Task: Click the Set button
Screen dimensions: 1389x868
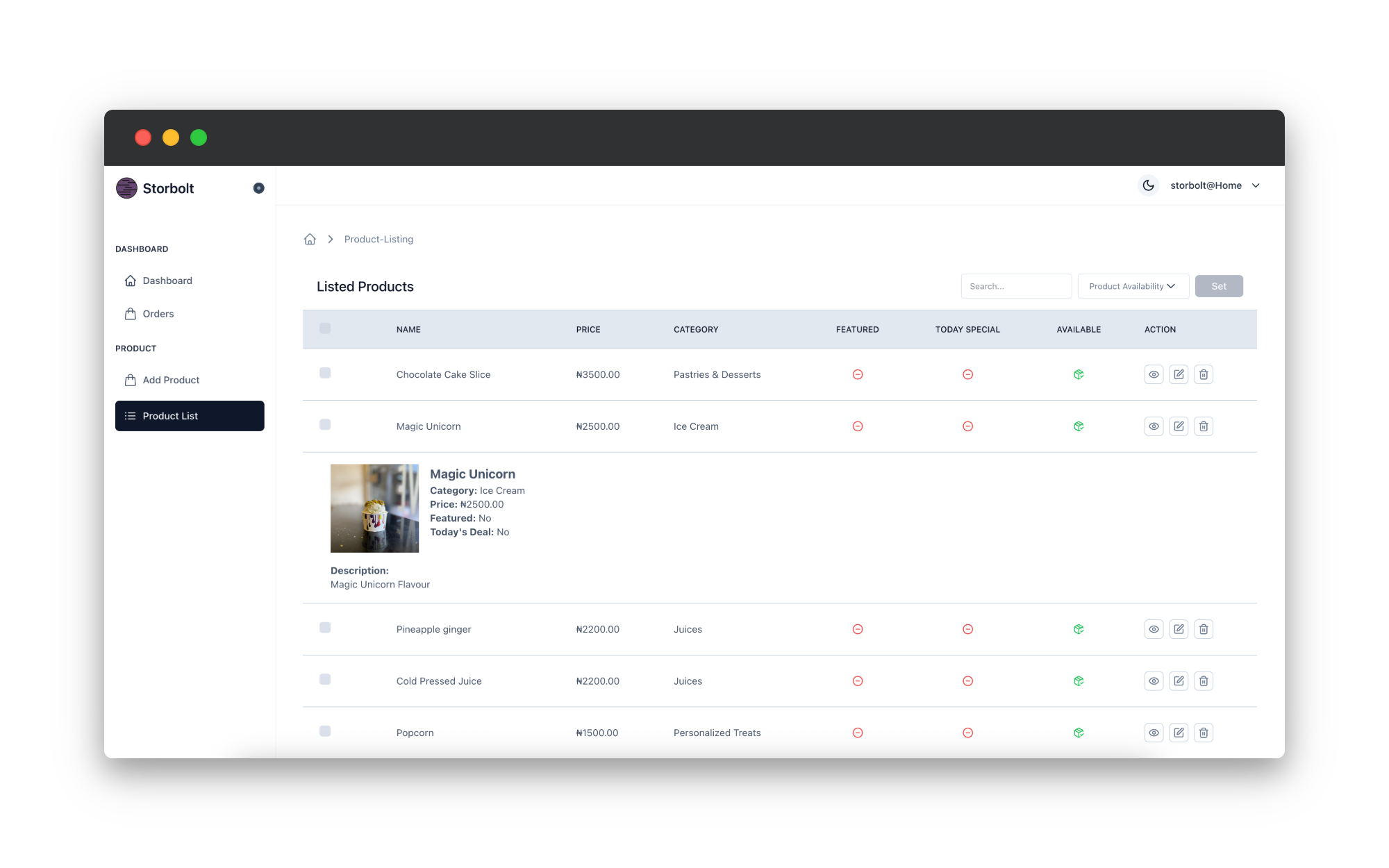Action: pyautogui.click(x=1219, y=285)
